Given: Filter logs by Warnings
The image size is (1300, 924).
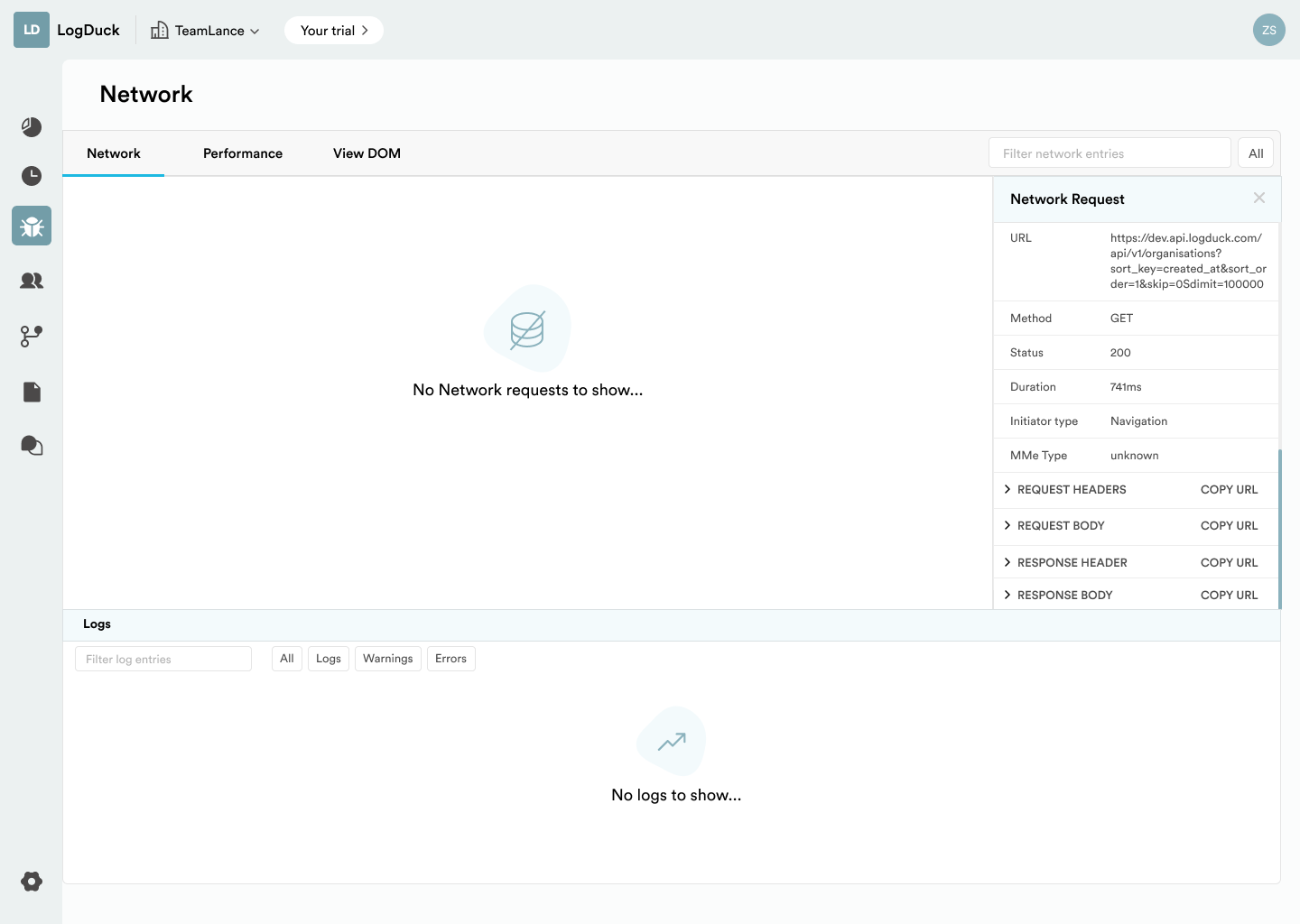Looking at the screenshot, I should coord(387,659).
